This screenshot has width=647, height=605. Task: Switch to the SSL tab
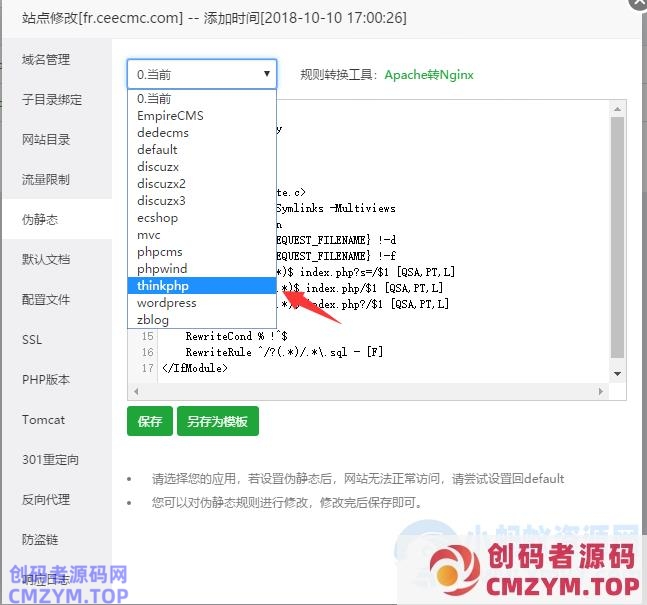[x=32, y=340]
